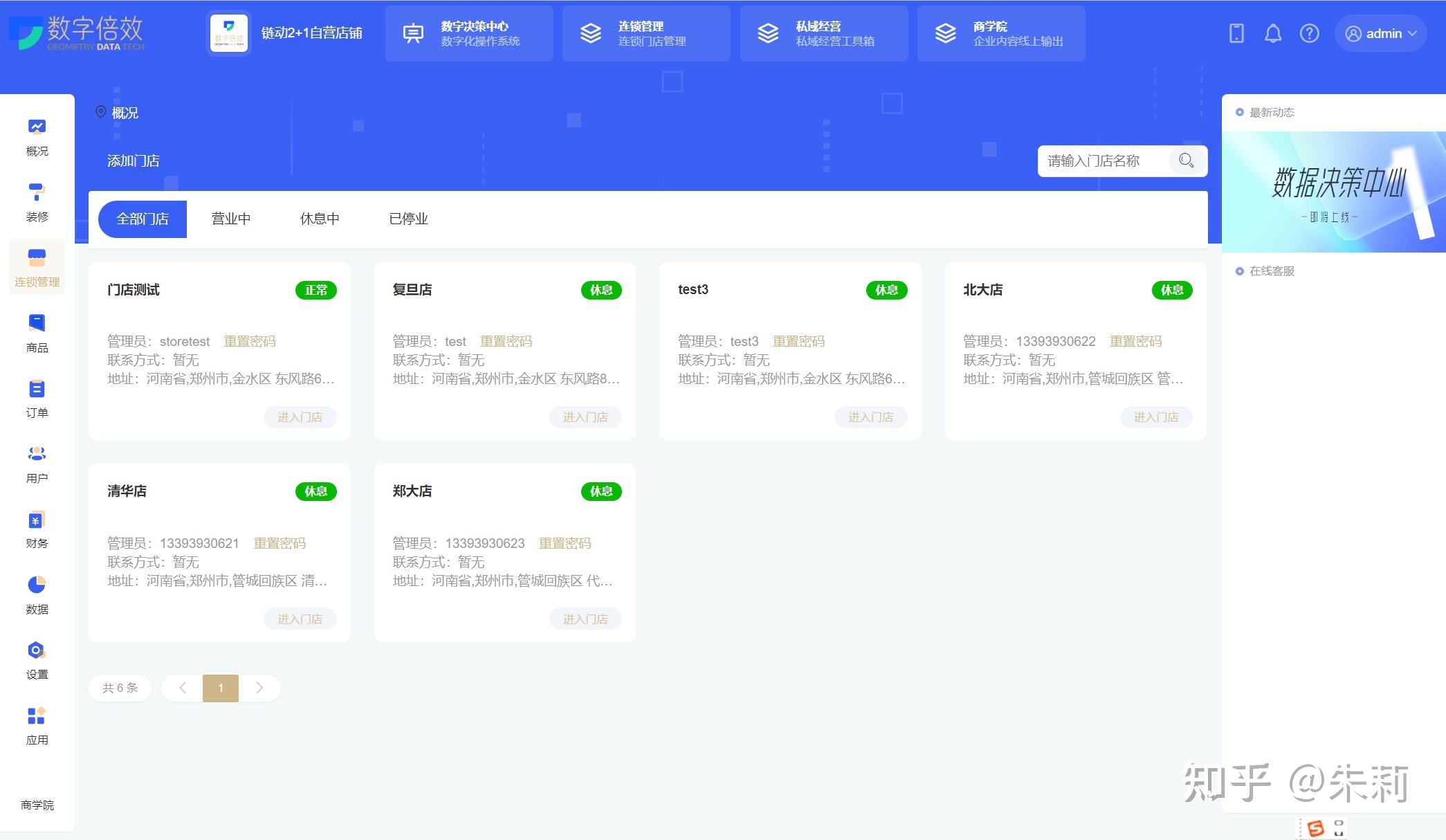This screenshot has width=1446, height=840.
Task: Click 进入门店 on 郑大店 card
Action: [585, 619]
